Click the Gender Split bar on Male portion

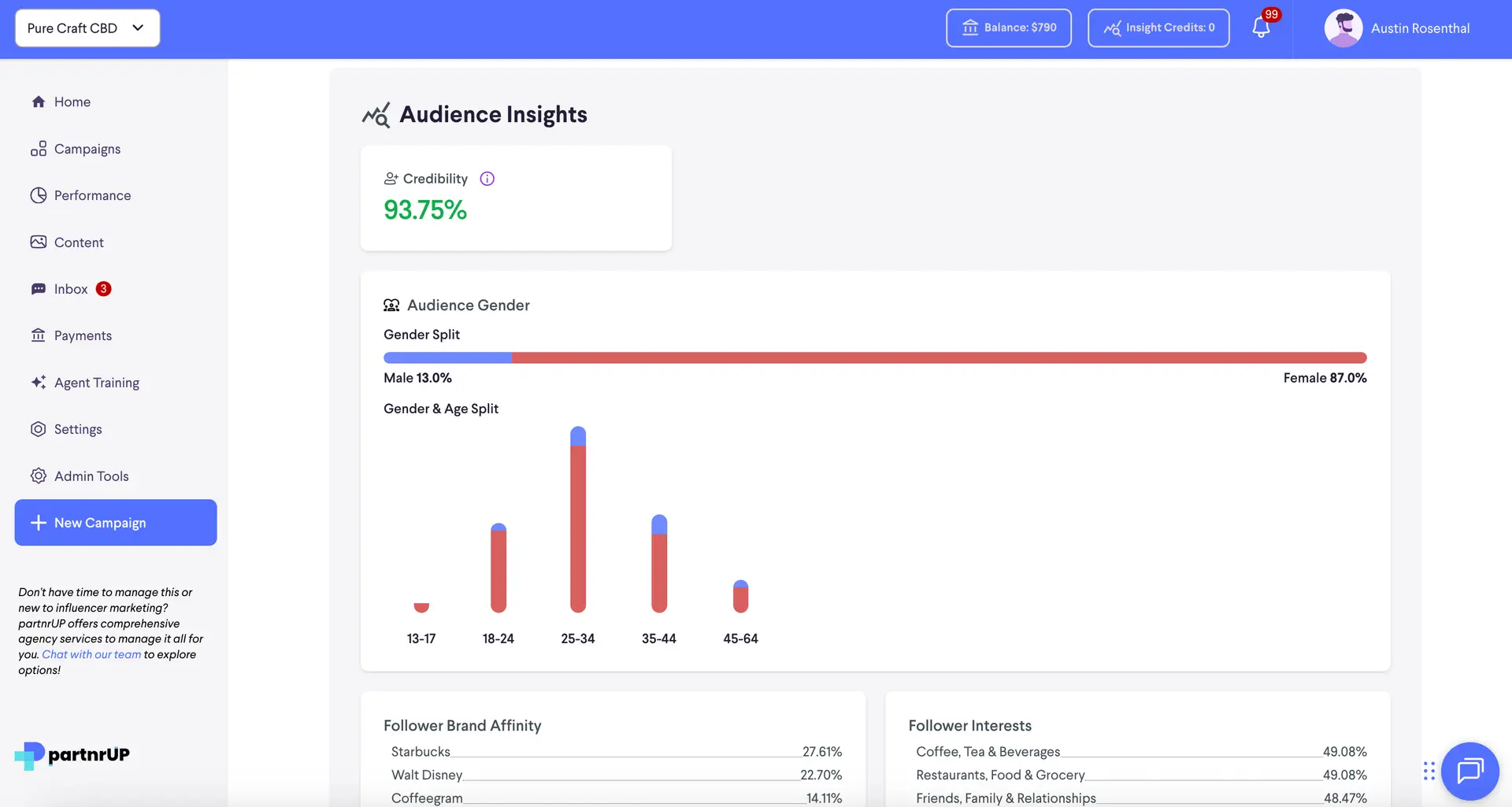tap(447, 357)
